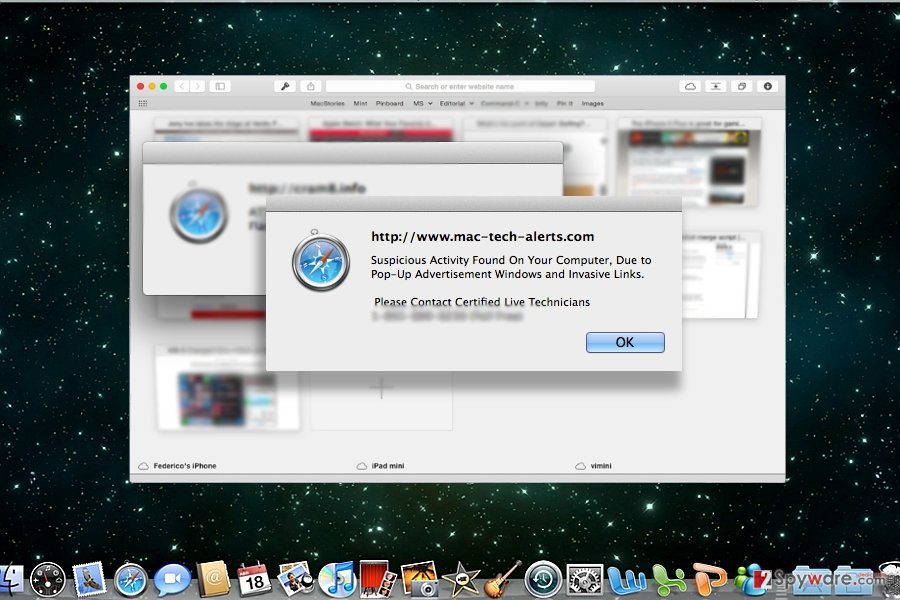This screenshot has height=600, width=900.
Task: Select Federico's iPhone iCloud device
Action: (x=178, y=466)
